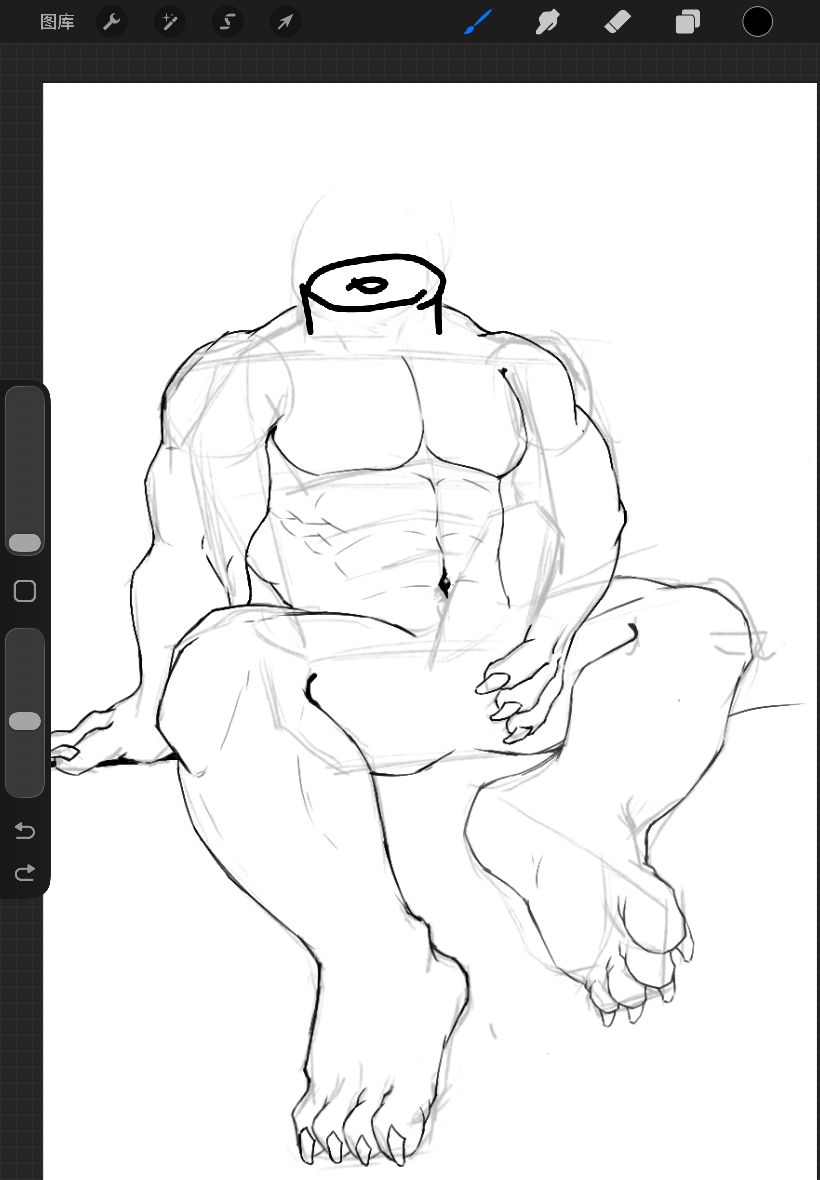Viewport: 820px width, 1180px height.
Task: Select the Eraser tool
Action: click(x=617, y=22)
